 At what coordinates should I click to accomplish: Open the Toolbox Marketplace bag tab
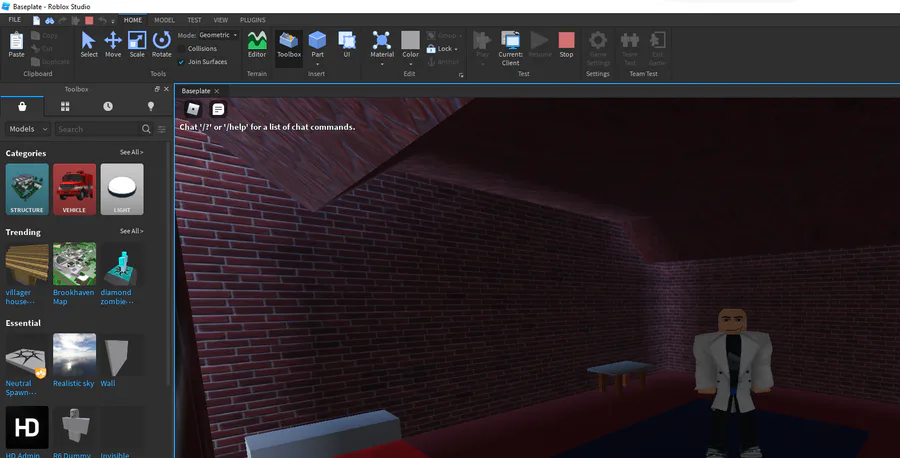[x=22, y=106]
